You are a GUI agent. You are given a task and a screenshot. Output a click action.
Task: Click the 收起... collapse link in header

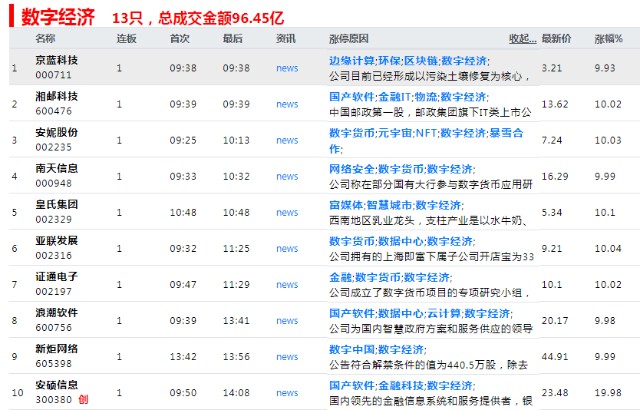point(522,39)
